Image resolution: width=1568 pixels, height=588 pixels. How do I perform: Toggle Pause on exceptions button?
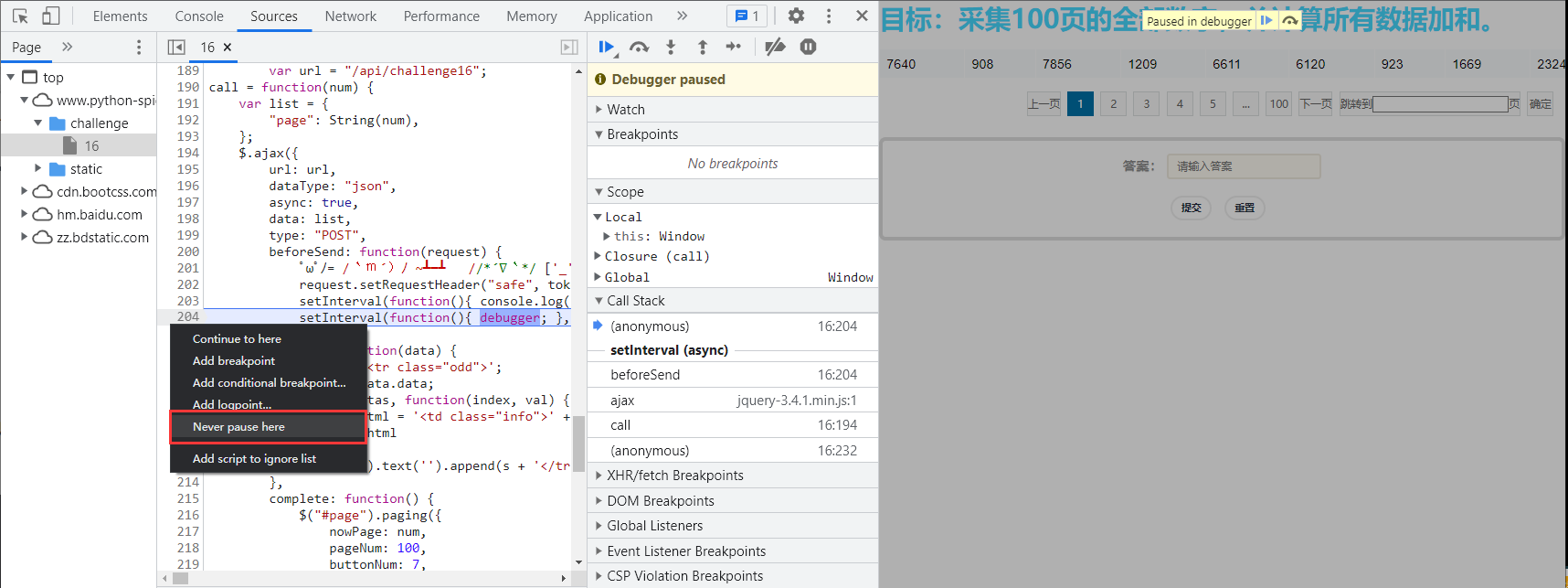click(x=808, y=47)
